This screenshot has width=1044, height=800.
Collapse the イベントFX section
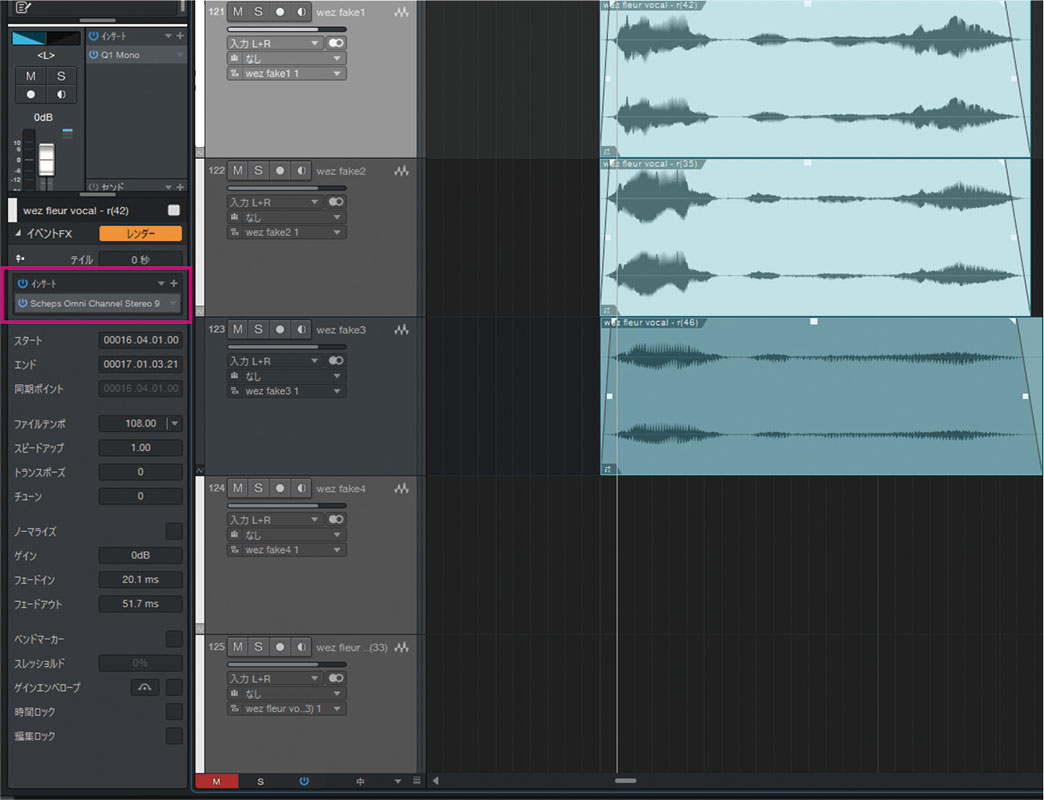pos(18,234)
